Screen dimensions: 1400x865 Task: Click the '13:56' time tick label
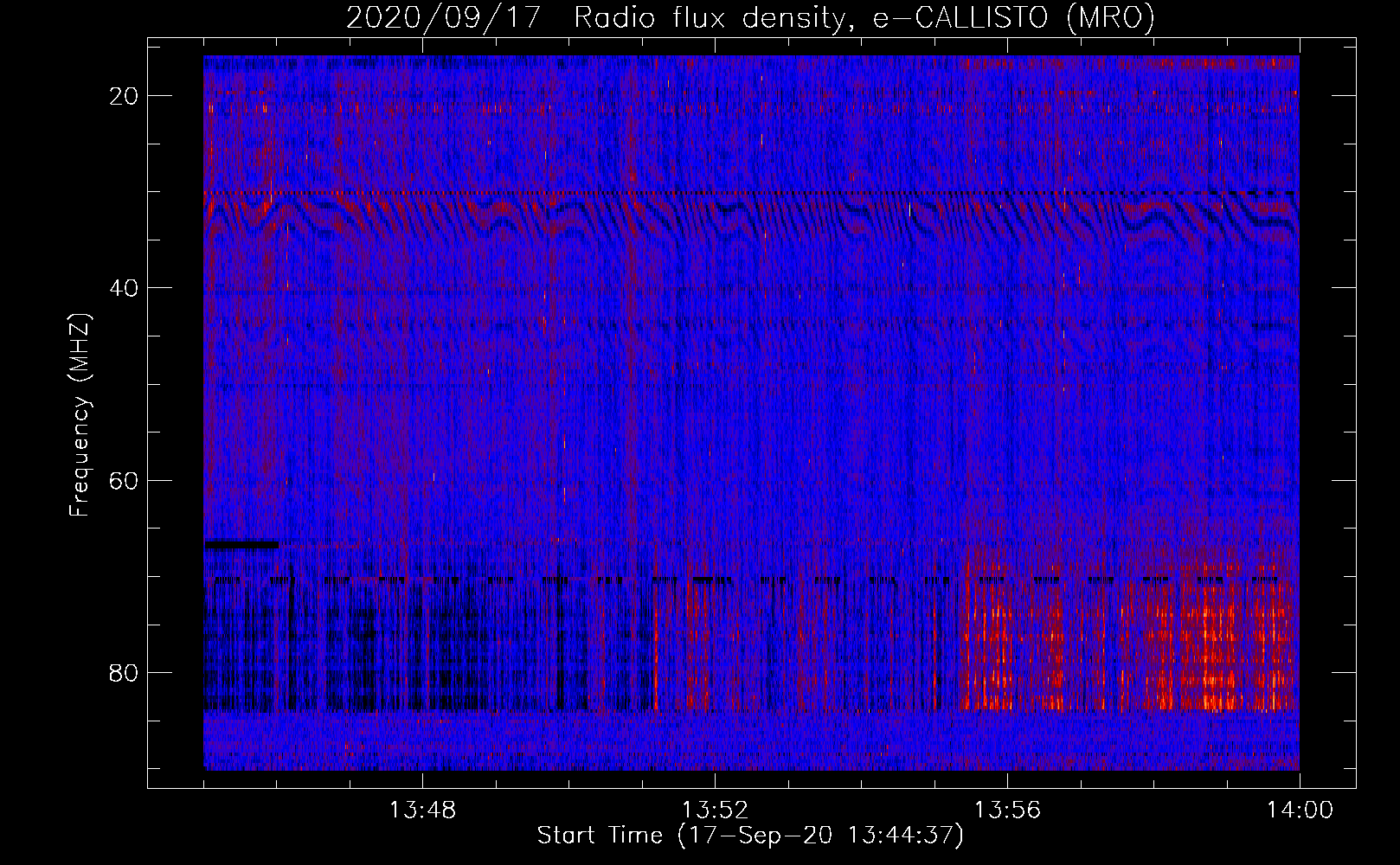1007,811
